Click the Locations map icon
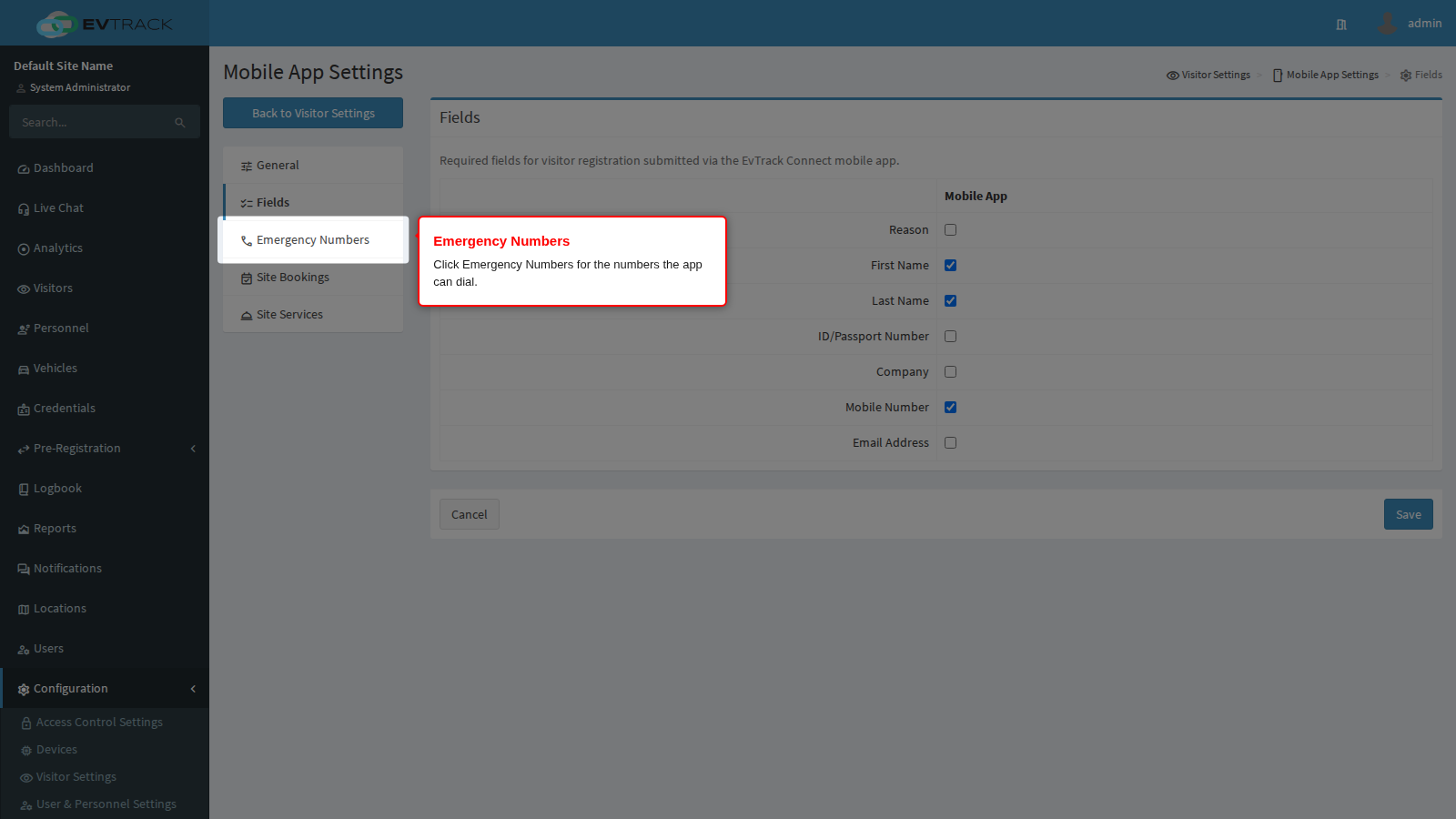Image resolution: width=1456 pixels, height=819 pixels. click(24, 610)
